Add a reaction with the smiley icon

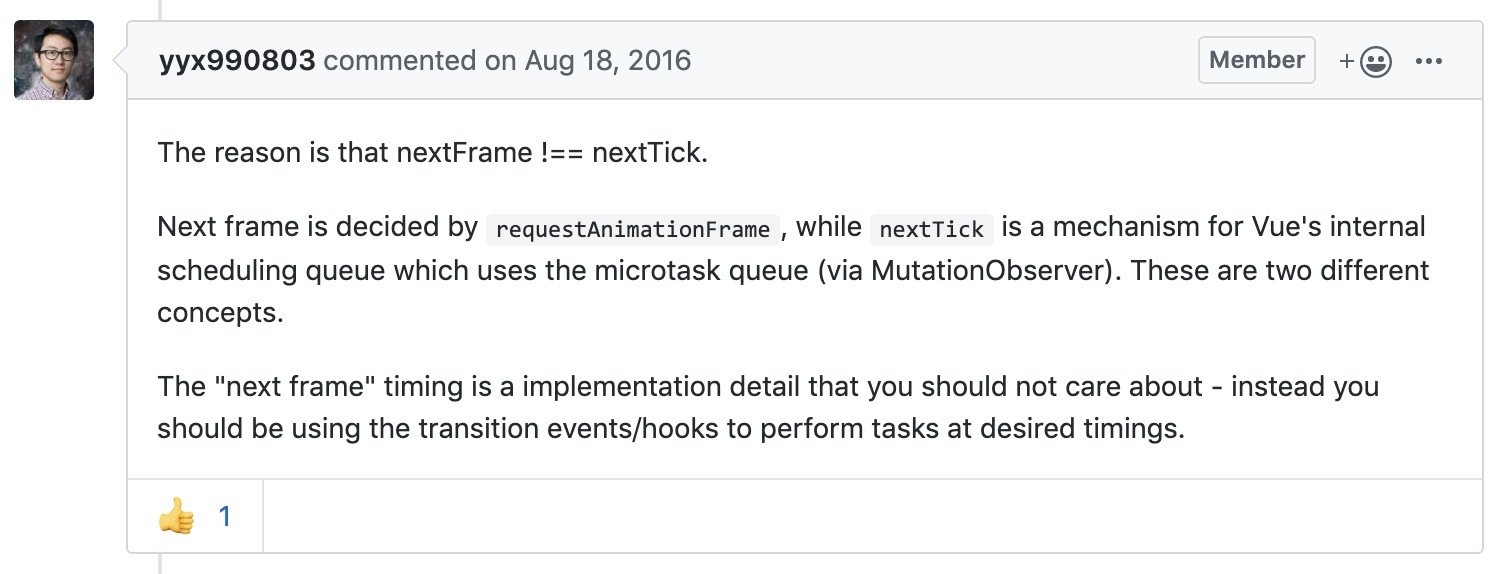(x=1376, y=62)
